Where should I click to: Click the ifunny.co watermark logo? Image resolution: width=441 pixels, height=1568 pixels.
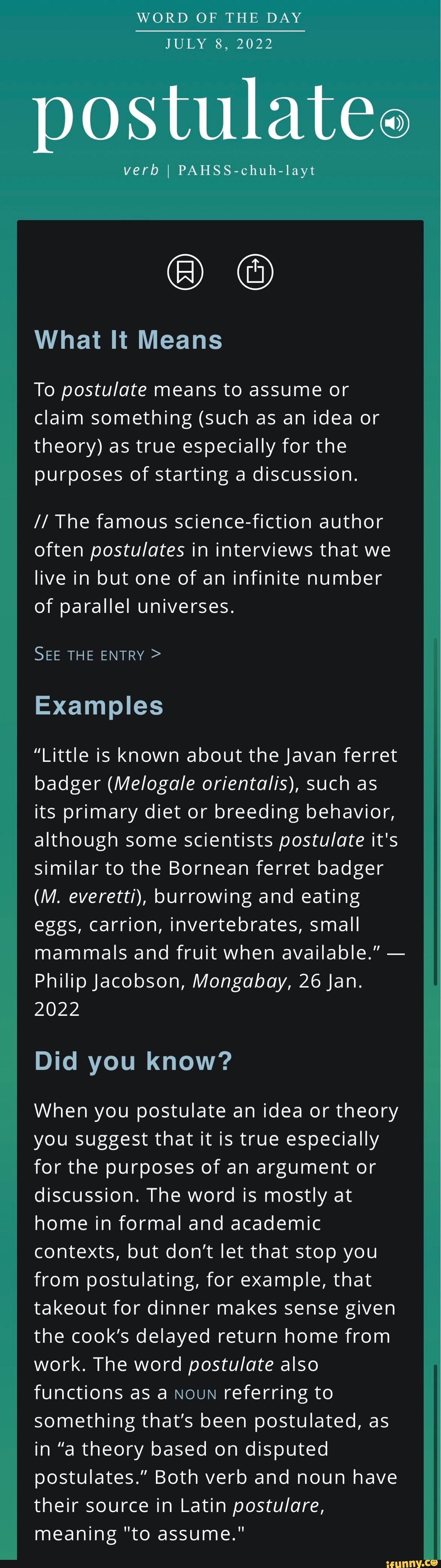pos(412,1561)
